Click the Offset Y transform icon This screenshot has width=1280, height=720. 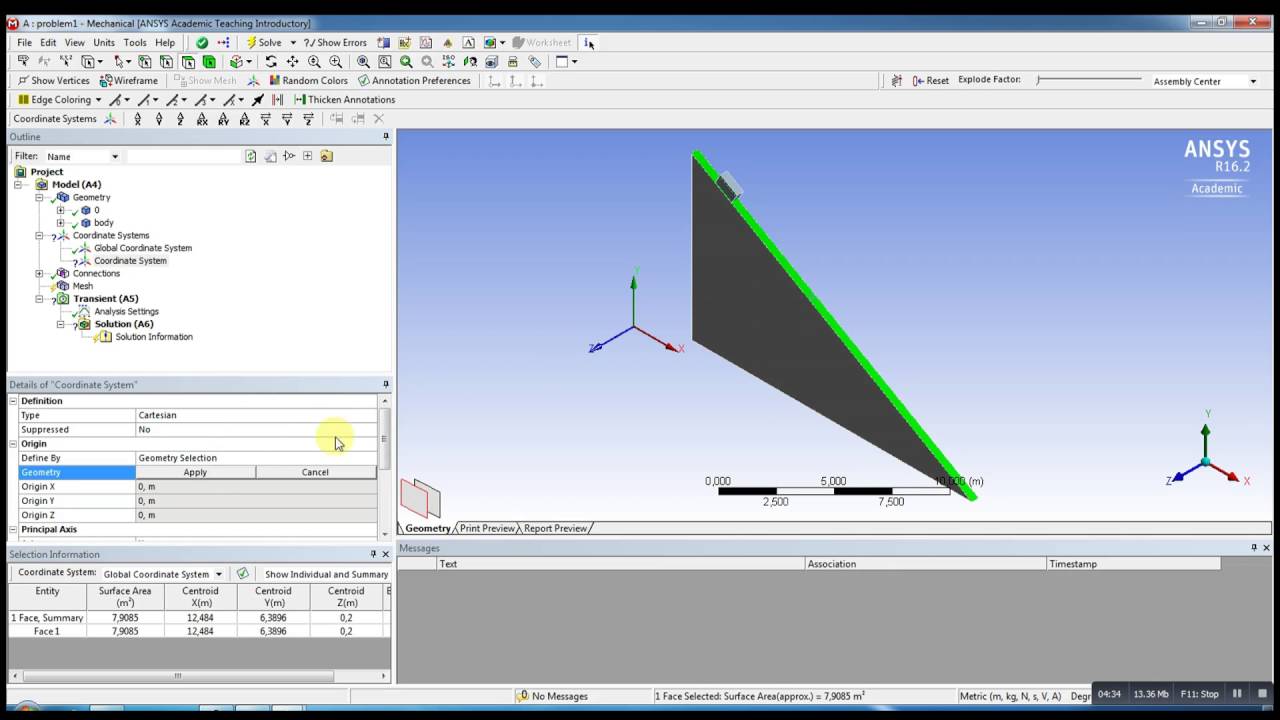click(x=159, y=119)
